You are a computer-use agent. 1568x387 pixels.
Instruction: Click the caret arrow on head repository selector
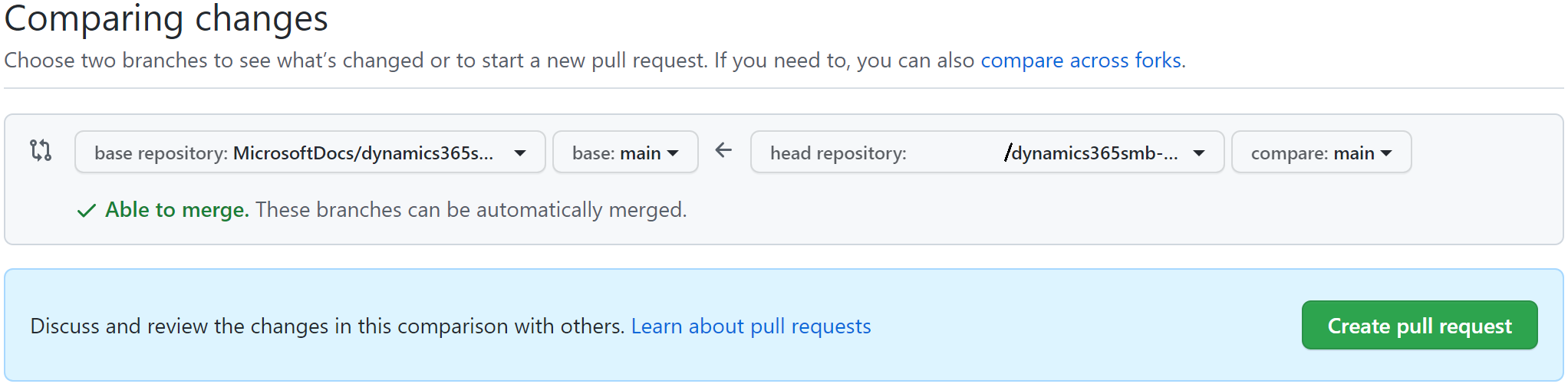[1199, 153]
